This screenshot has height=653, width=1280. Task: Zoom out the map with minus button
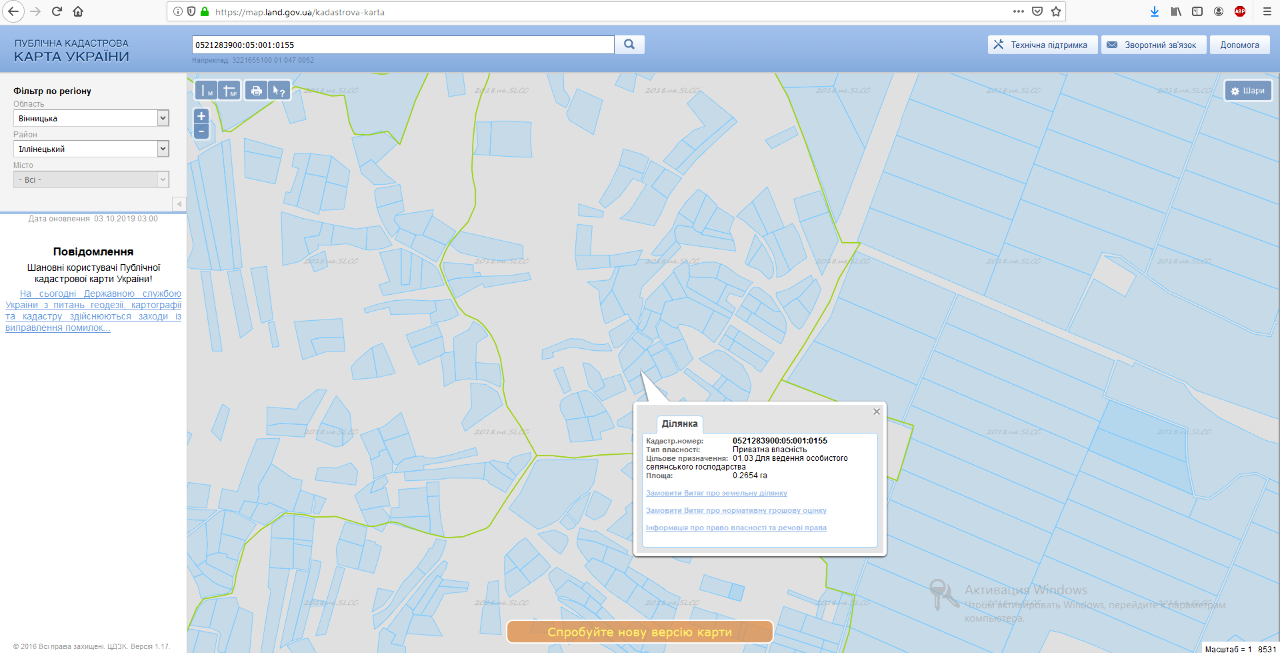[x=201, y=131]
